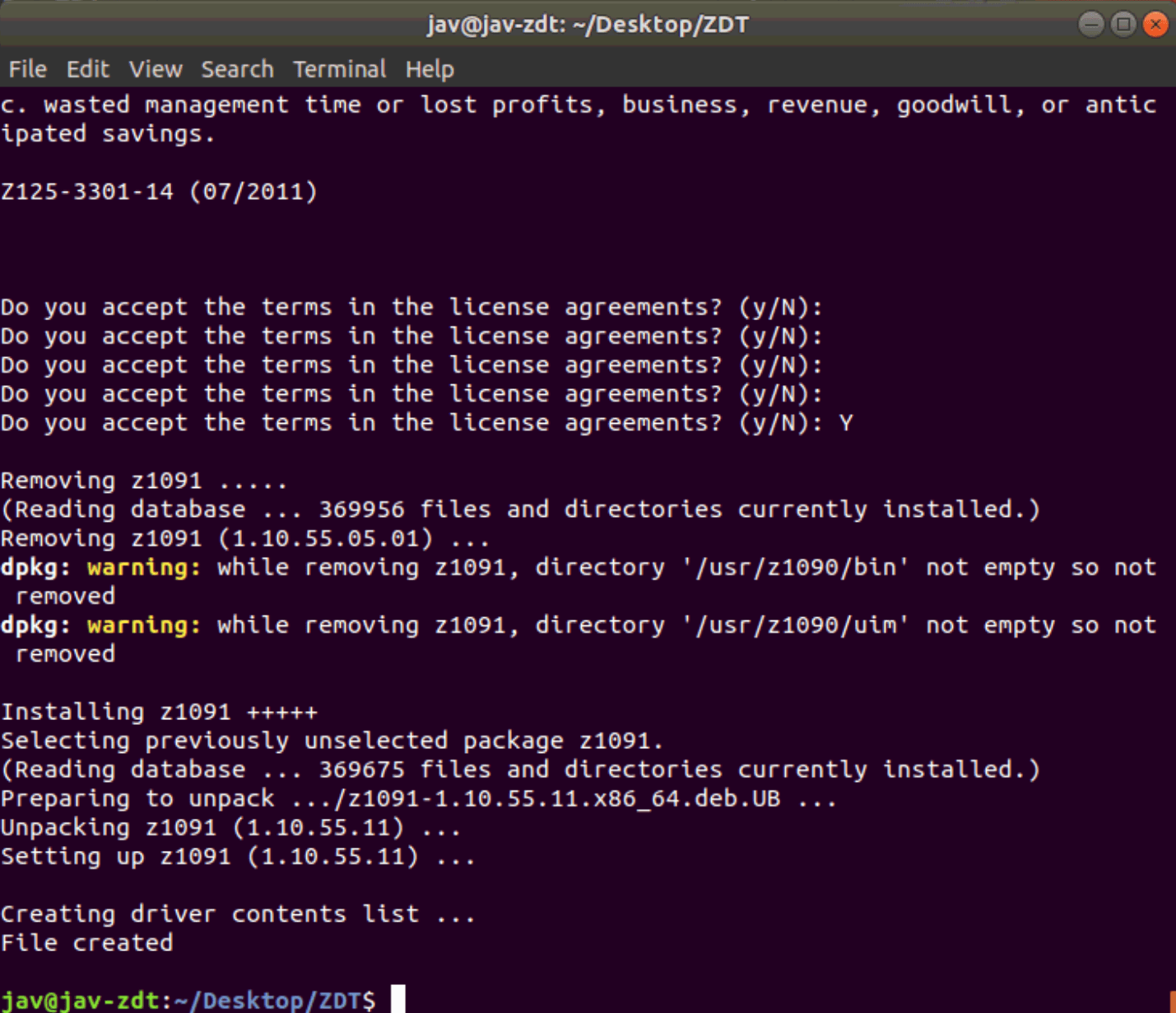Image resolution: width=1176 pixels, height=1013 pixels.
Task: Open the Terminal menu
Action: (339, 69)
